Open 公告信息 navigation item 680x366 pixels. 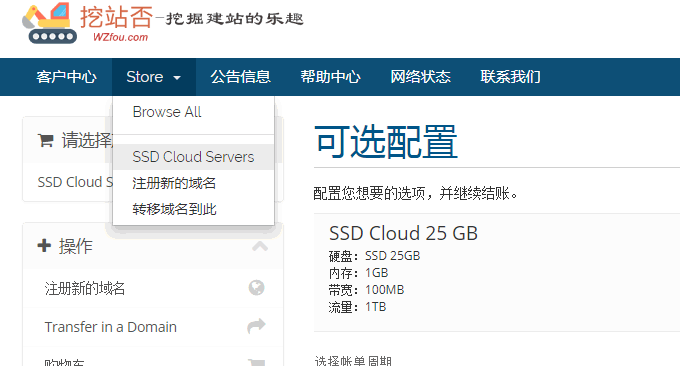pyautogui.click(x=241, y=77)
